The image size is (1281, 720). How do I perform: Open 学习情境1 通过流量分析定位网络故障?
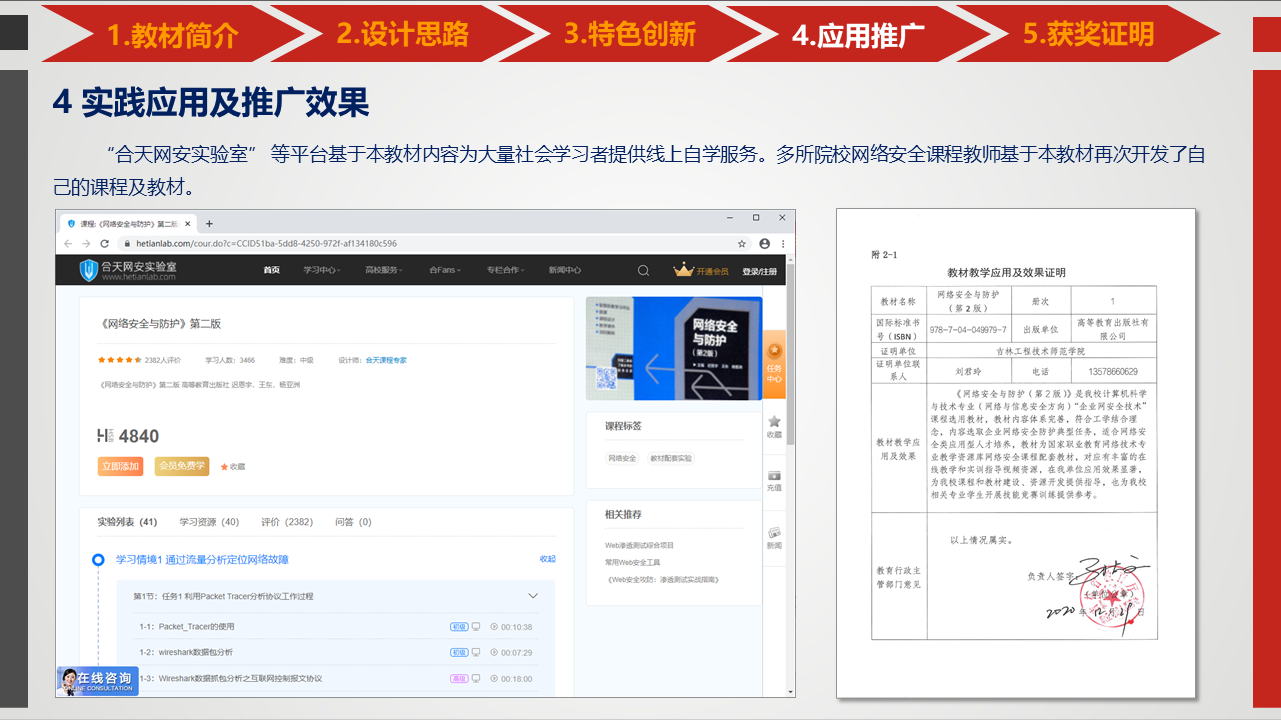[202, 560]
